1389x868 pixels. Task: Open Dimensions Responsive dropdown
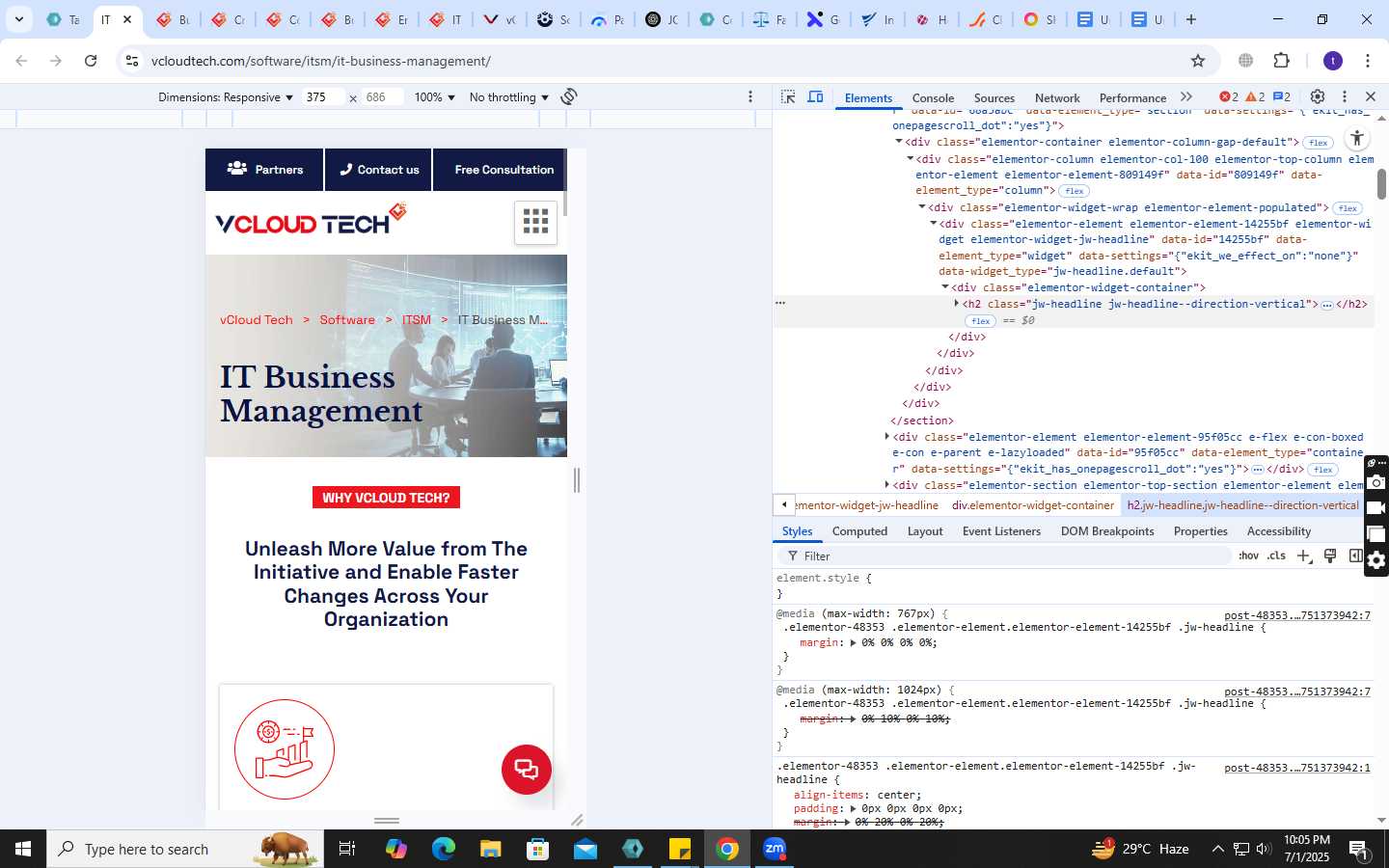click(225, 97)
